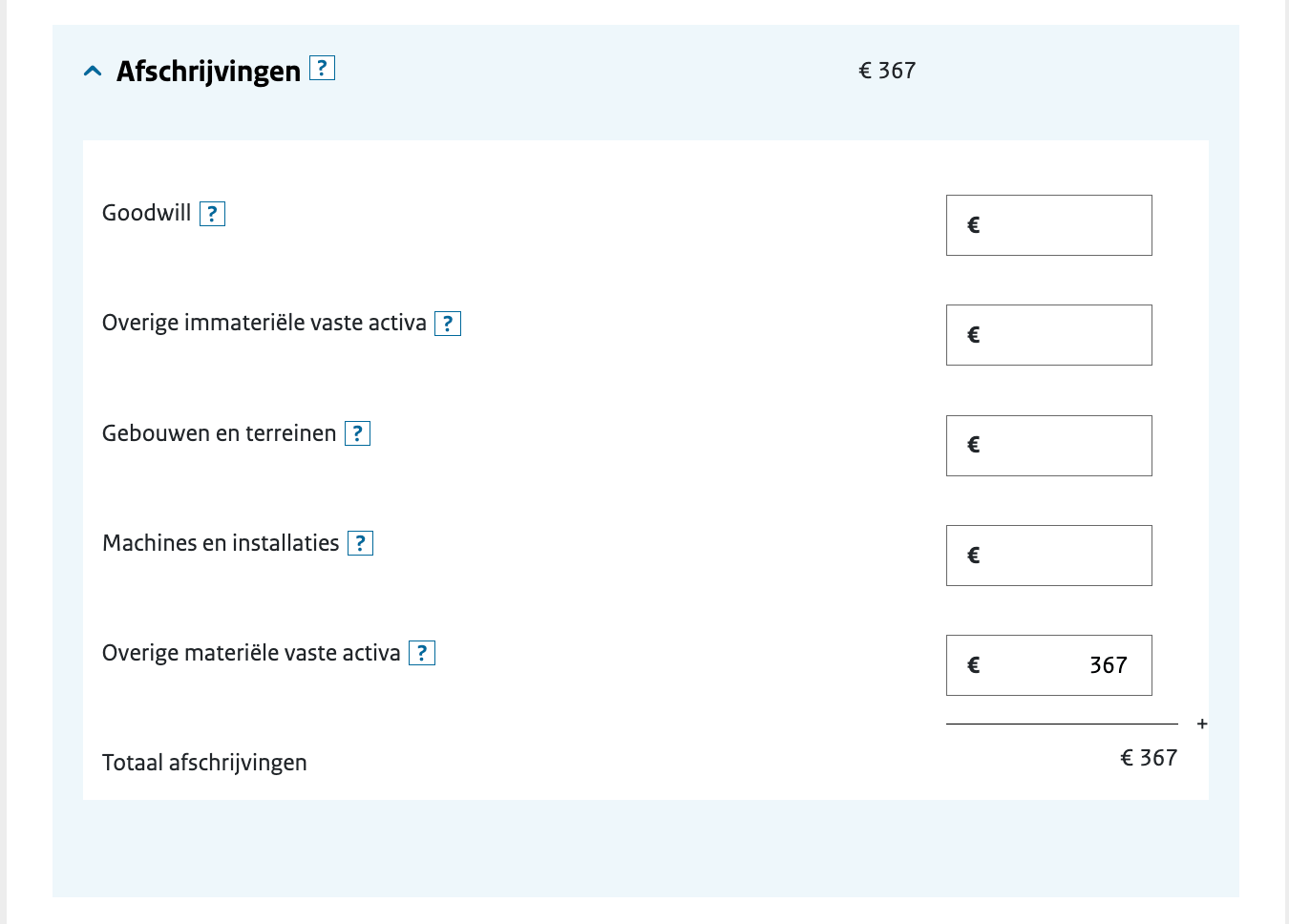Click the Goodwill label text
The image size is (1289, 924).
tap(146, 213)
